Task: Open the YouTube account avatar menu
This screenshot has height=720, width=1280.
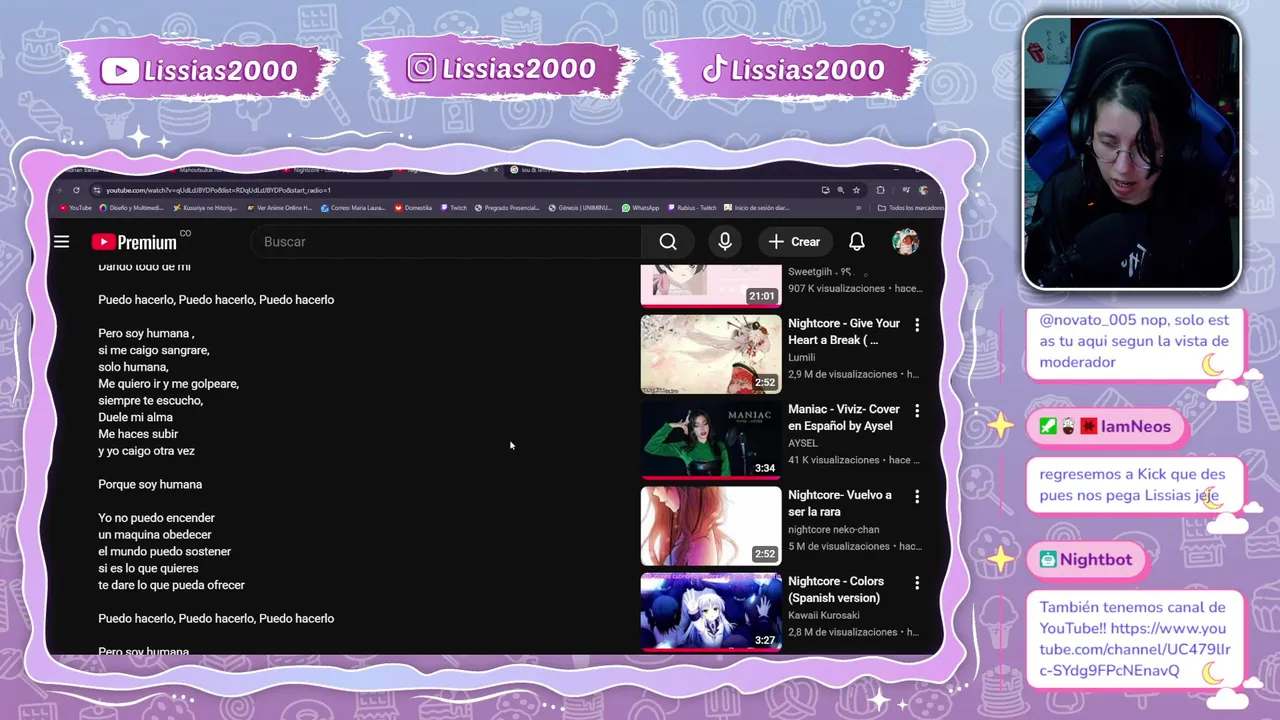Action: click(x=905, y=241)
